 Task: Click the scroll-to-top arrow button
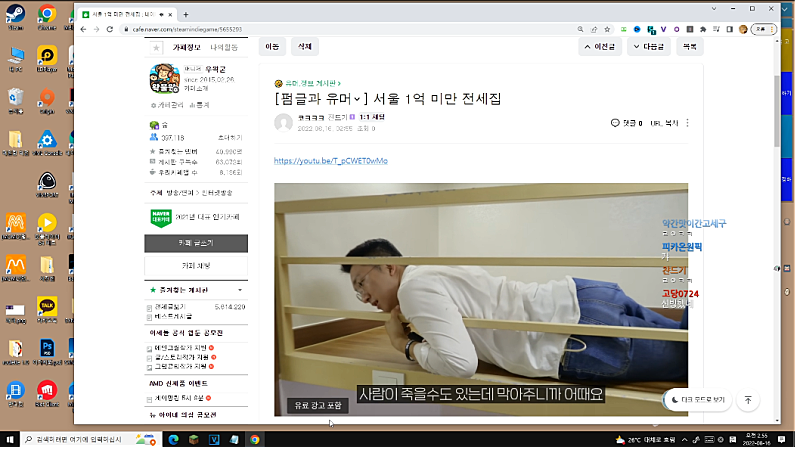pyautogui.click(x=748, y=400)
